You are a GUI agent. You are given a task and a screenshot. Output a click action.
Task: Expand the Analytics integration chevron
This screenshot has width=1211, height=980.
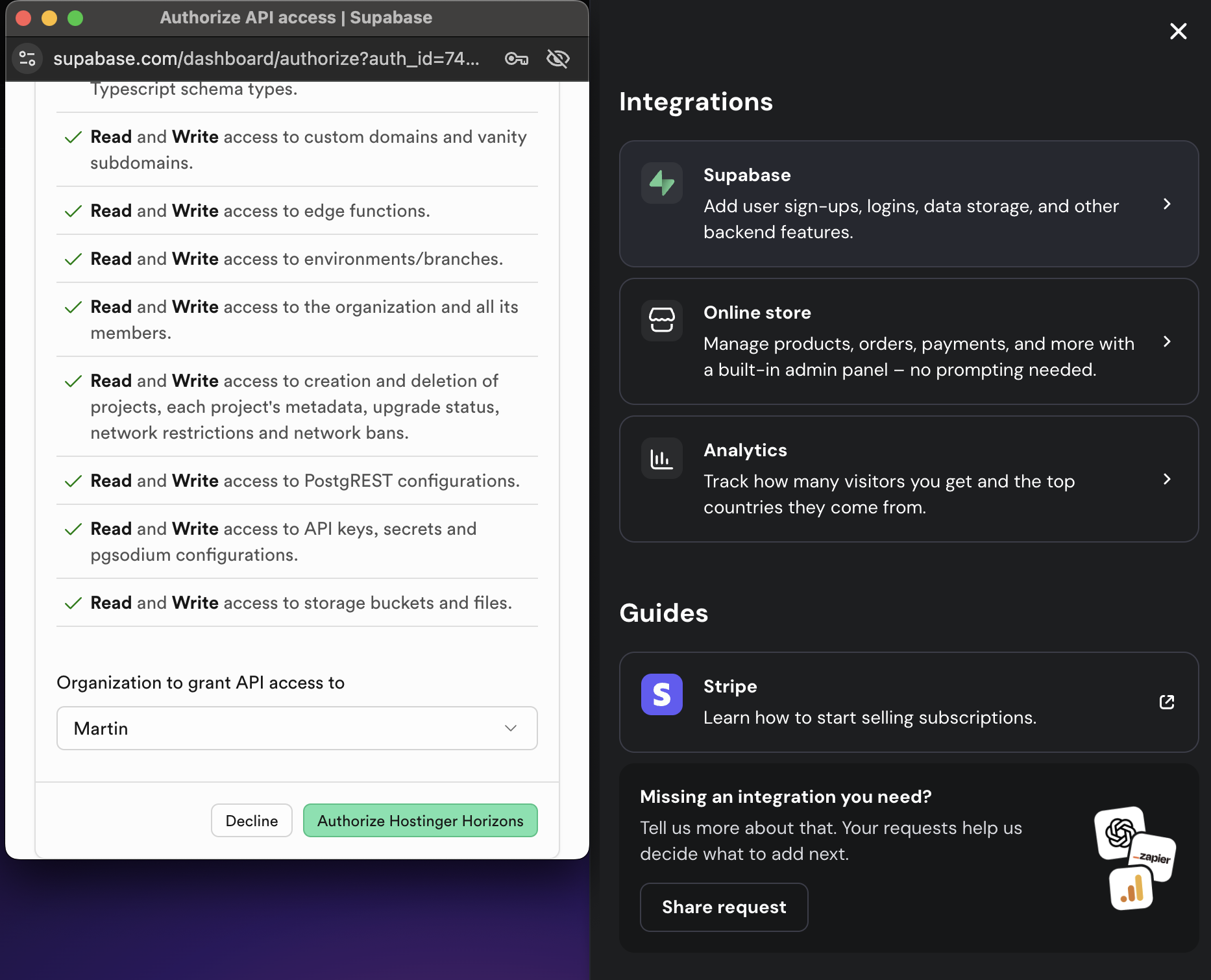1167,479
